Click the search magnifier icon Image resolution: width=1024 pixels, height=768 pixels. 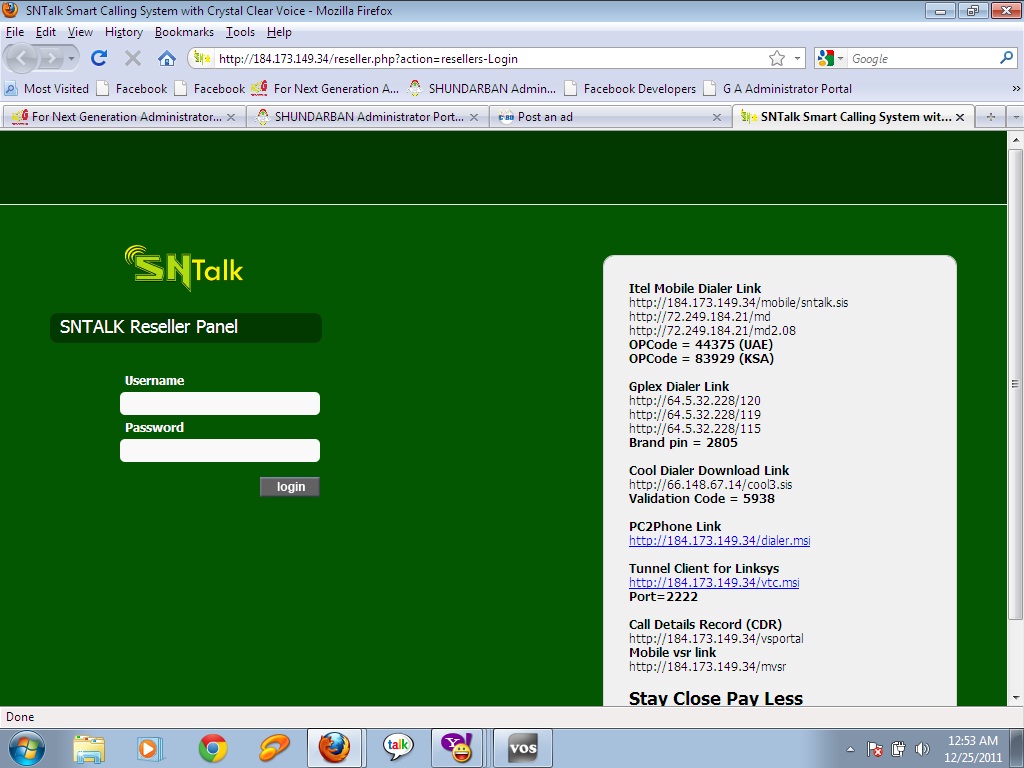tap(1006, 58)
